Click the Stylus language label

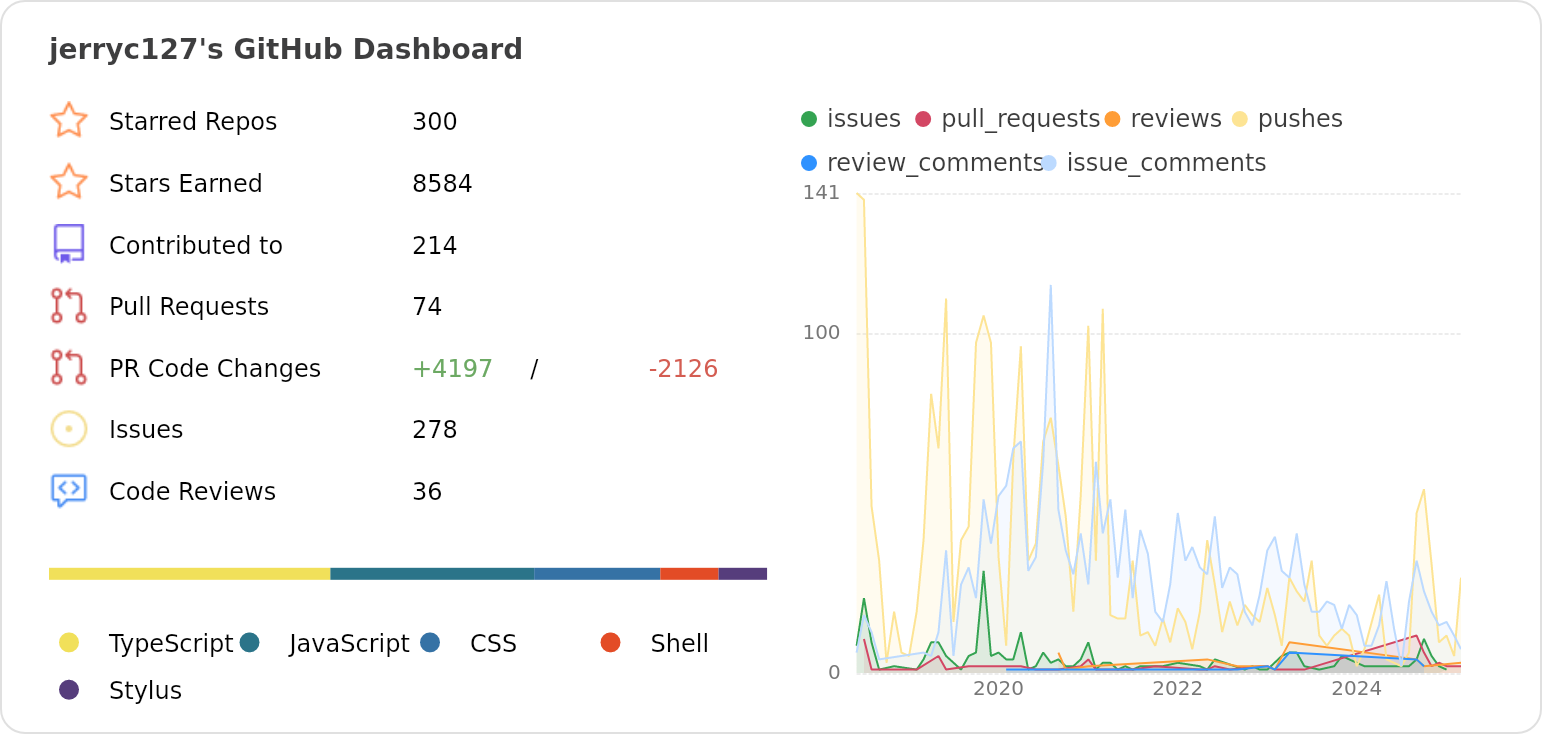click(146, 691)
